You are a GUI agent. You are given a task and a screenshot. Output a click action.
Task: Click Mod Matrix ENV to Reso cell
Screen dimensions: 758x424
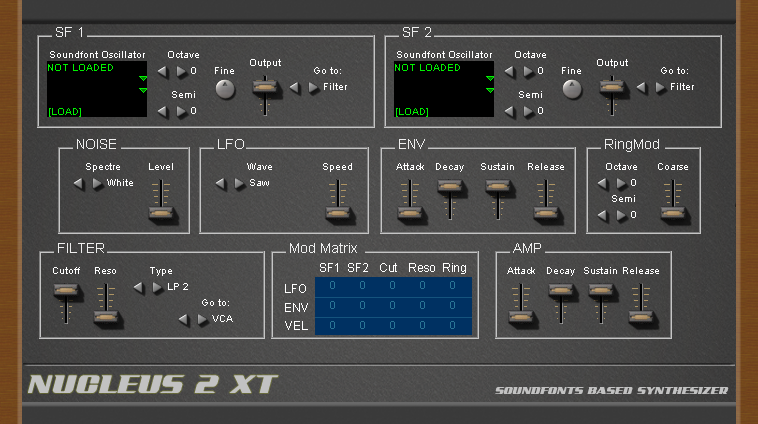pyautogui.click(x=422, y=306)
